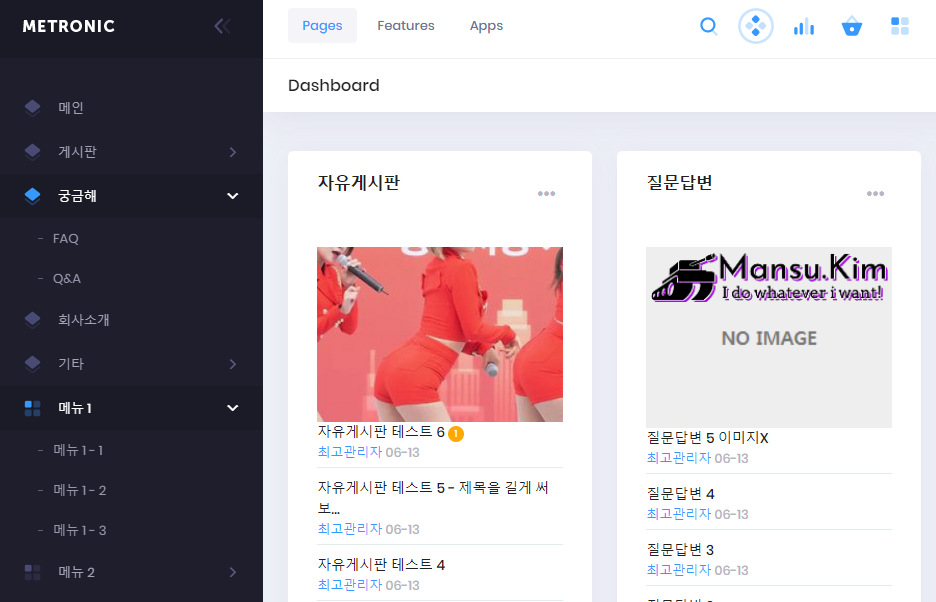Image resolution: width=936 pixels, height=602 pixels.
Task: Open 질문답변 card three-dot menu
Action: pos(875,194)
